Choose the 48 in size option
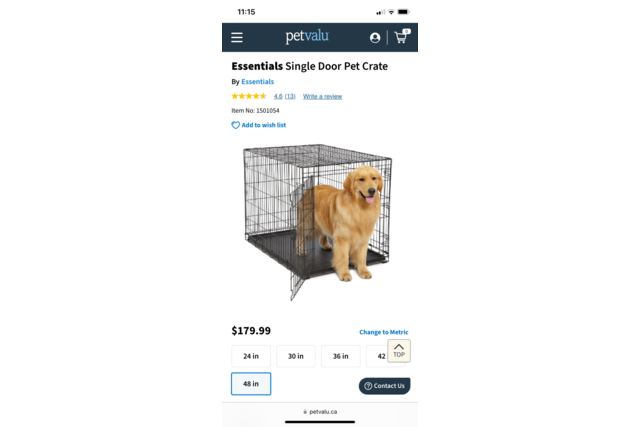 (x=251, y=384)
